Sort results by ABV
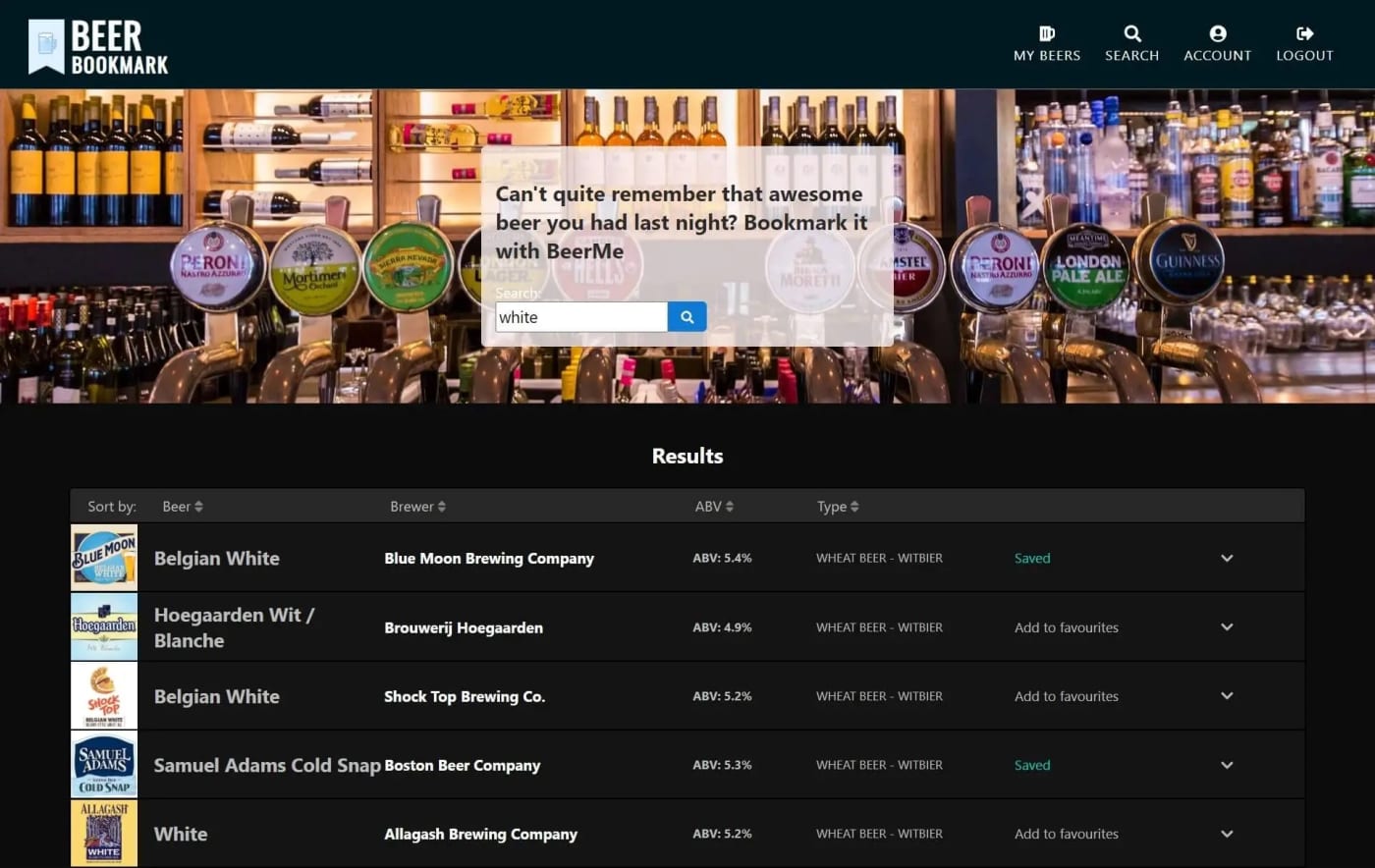Image resolution: width=1375 pixels, height=868 pixels. [x=714, y=507]
